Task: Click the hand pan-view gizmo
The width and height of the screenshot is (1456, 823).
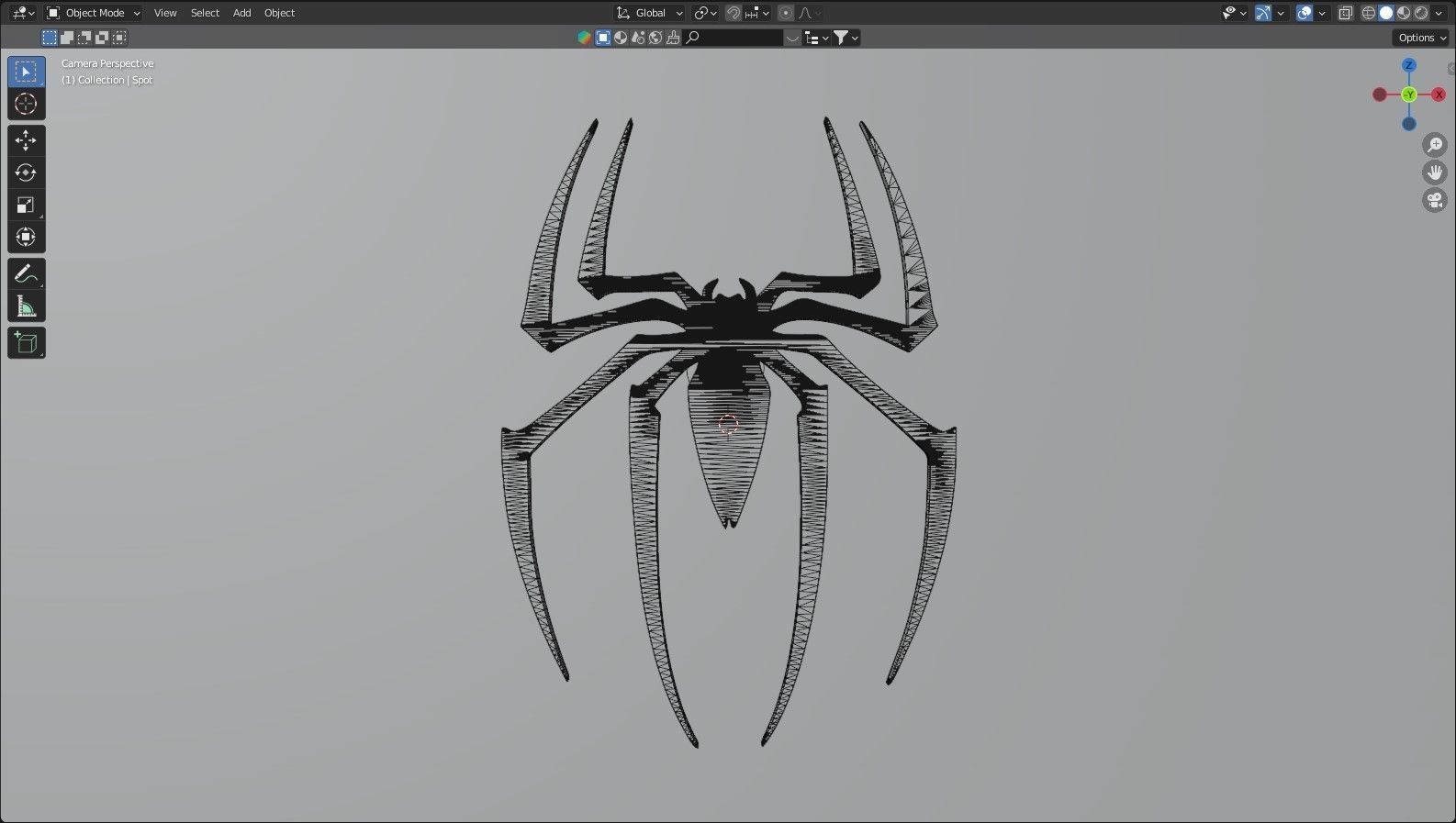Action: 1434,172
